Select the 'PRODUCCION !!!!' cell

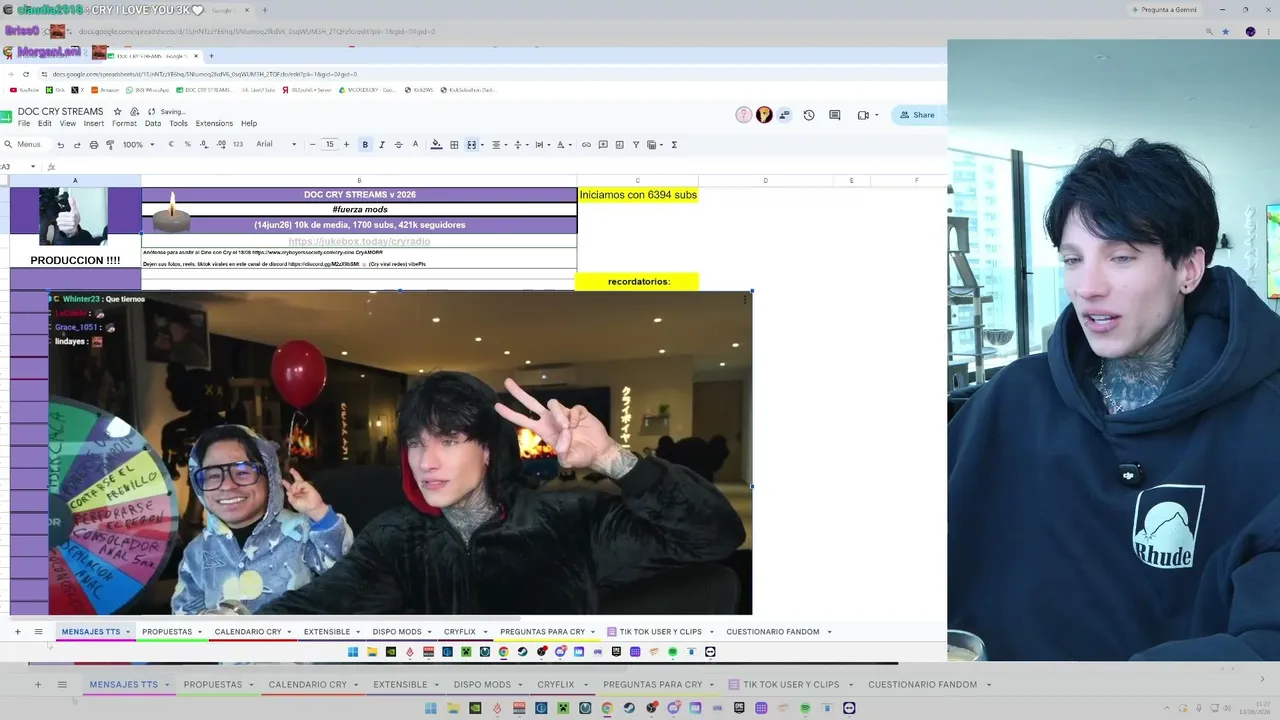(x=75, y=261)
